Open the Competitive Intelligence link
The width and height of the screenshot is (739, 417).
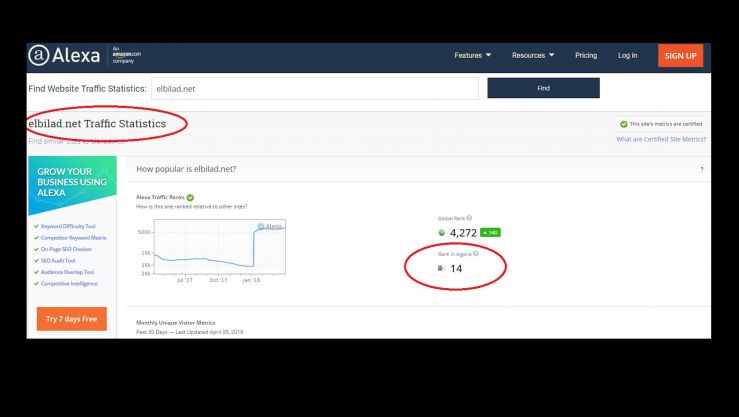[x=69, y=284]
